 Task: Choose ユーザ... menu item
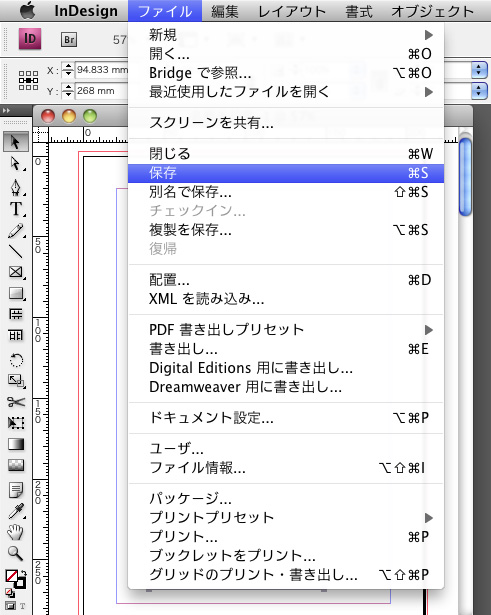point(286,448)
